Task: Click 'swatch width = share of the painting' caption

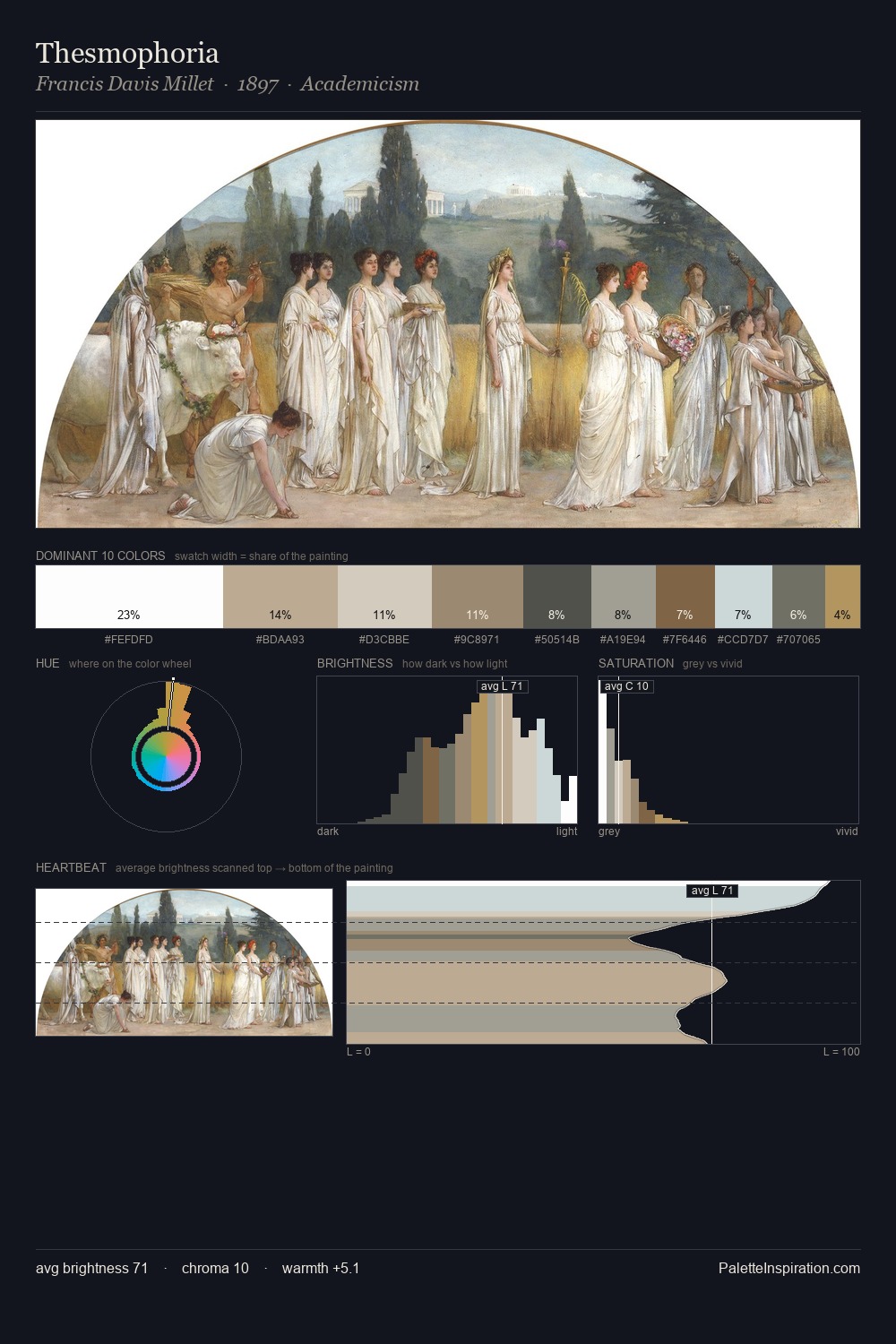Action: coord(262,556)
